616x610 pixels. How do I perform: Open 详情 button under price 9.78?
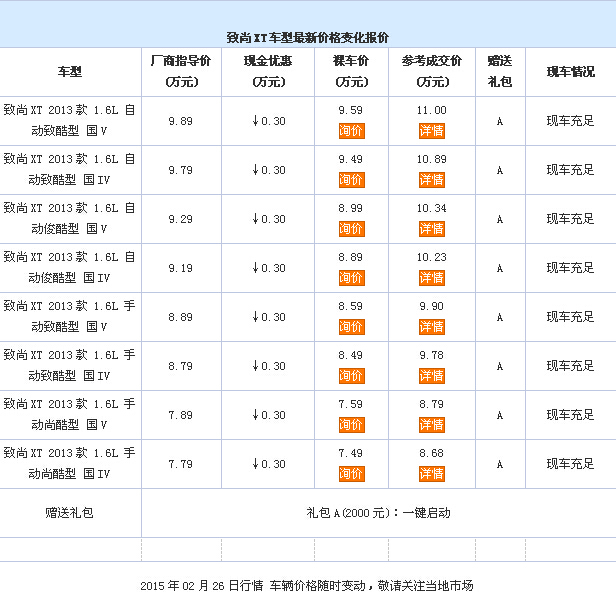432,376
